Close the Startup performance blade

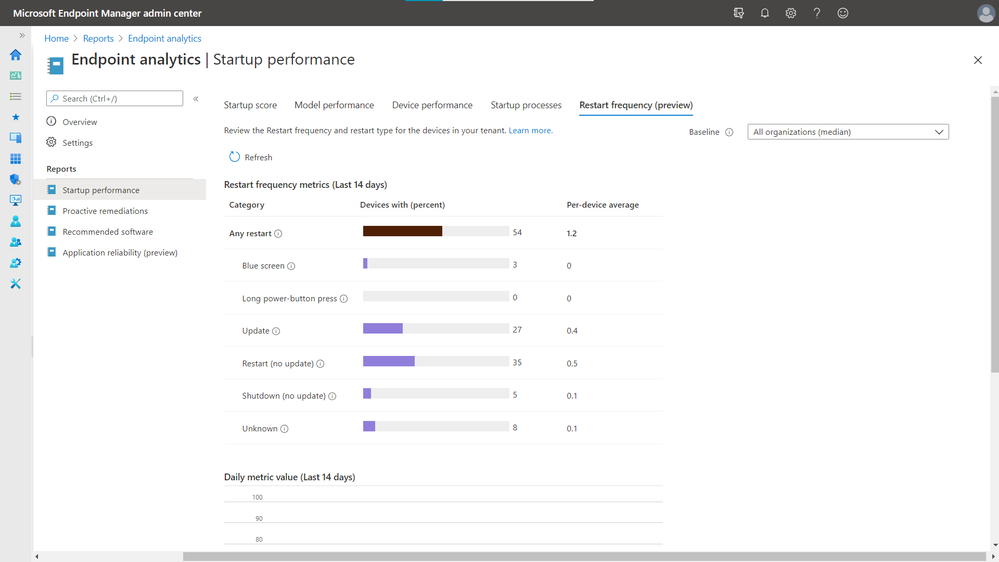(x=977, y=60)
